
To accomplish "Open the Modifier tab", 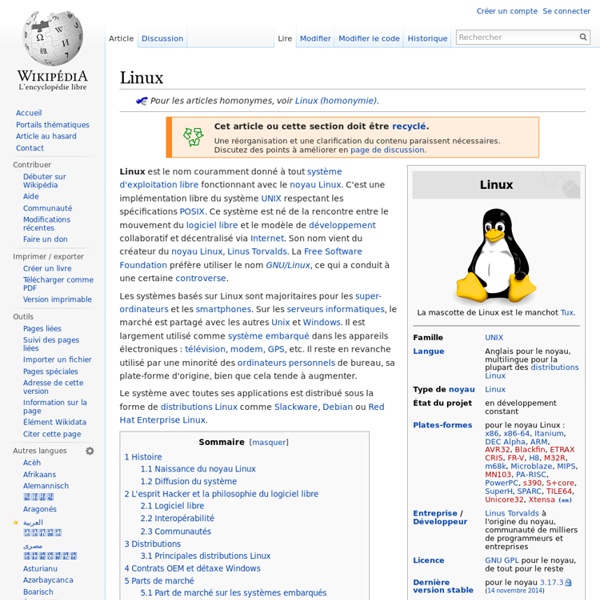I will 315,39.
